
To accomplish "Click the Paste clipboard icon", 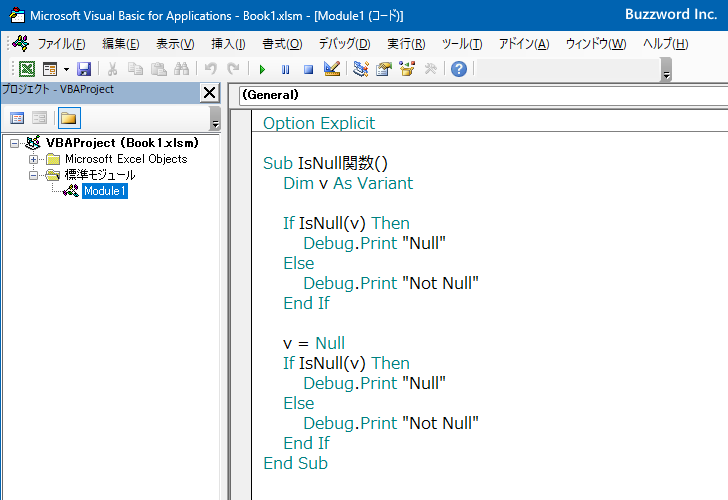I will pos(159,69).
